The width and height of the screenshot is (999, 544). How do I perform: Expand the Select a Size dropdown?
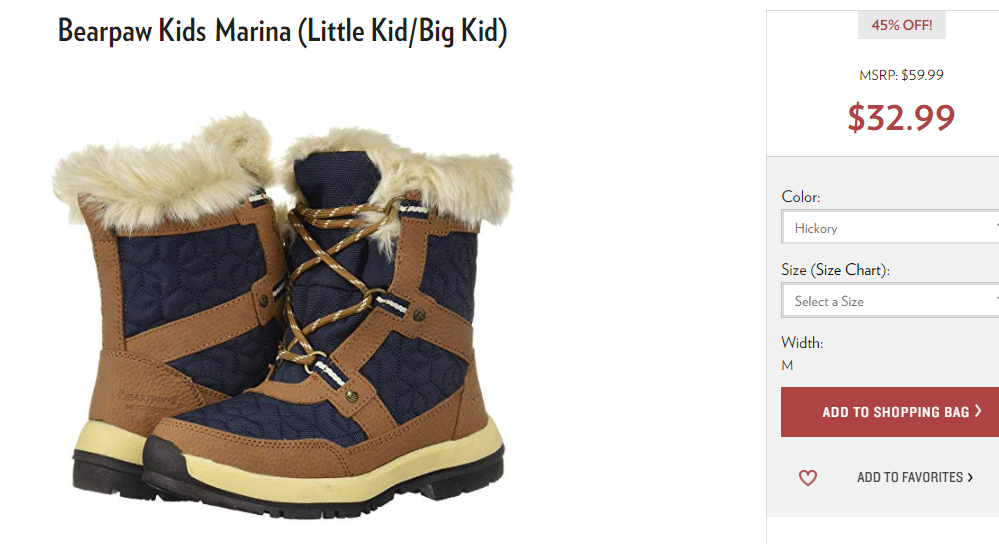890,301
